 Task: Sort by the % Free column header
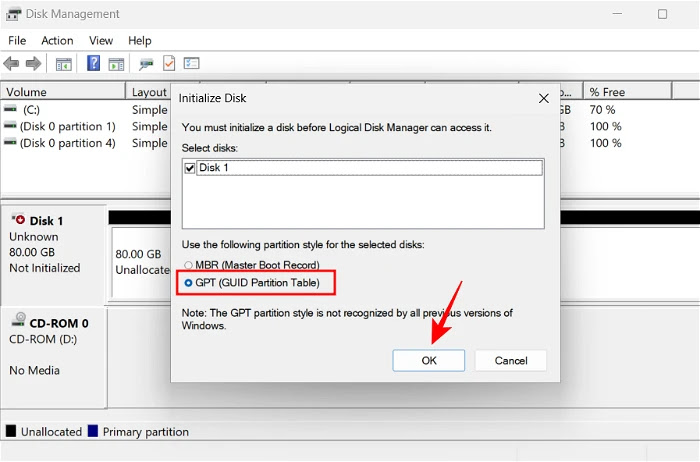pos(627,92)
